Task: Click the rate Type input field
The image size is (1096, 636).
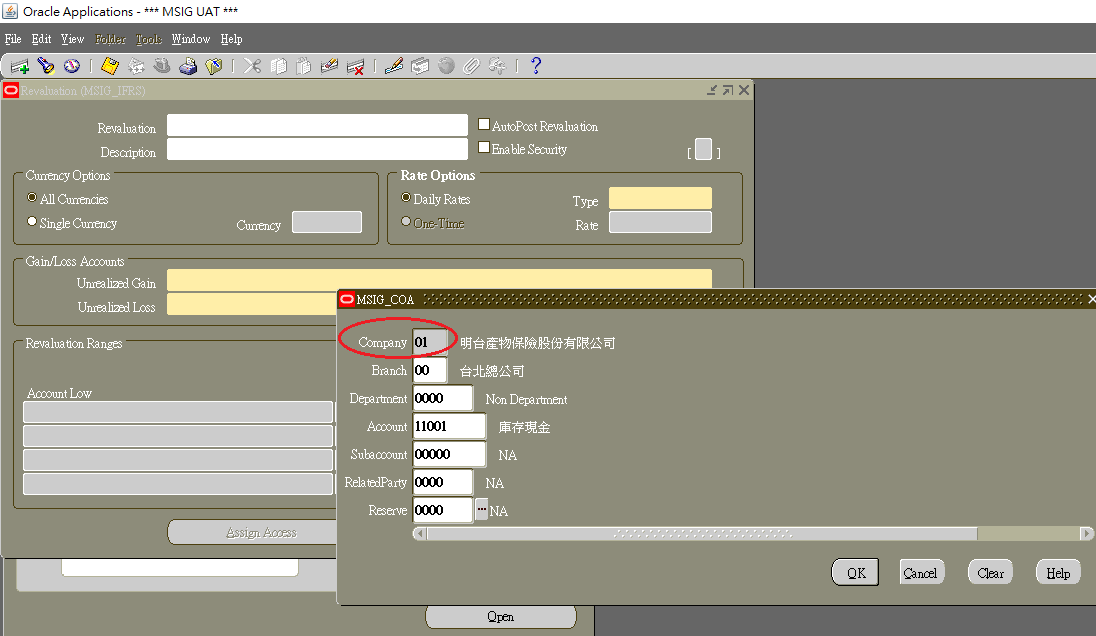Action: click(661, 198)
